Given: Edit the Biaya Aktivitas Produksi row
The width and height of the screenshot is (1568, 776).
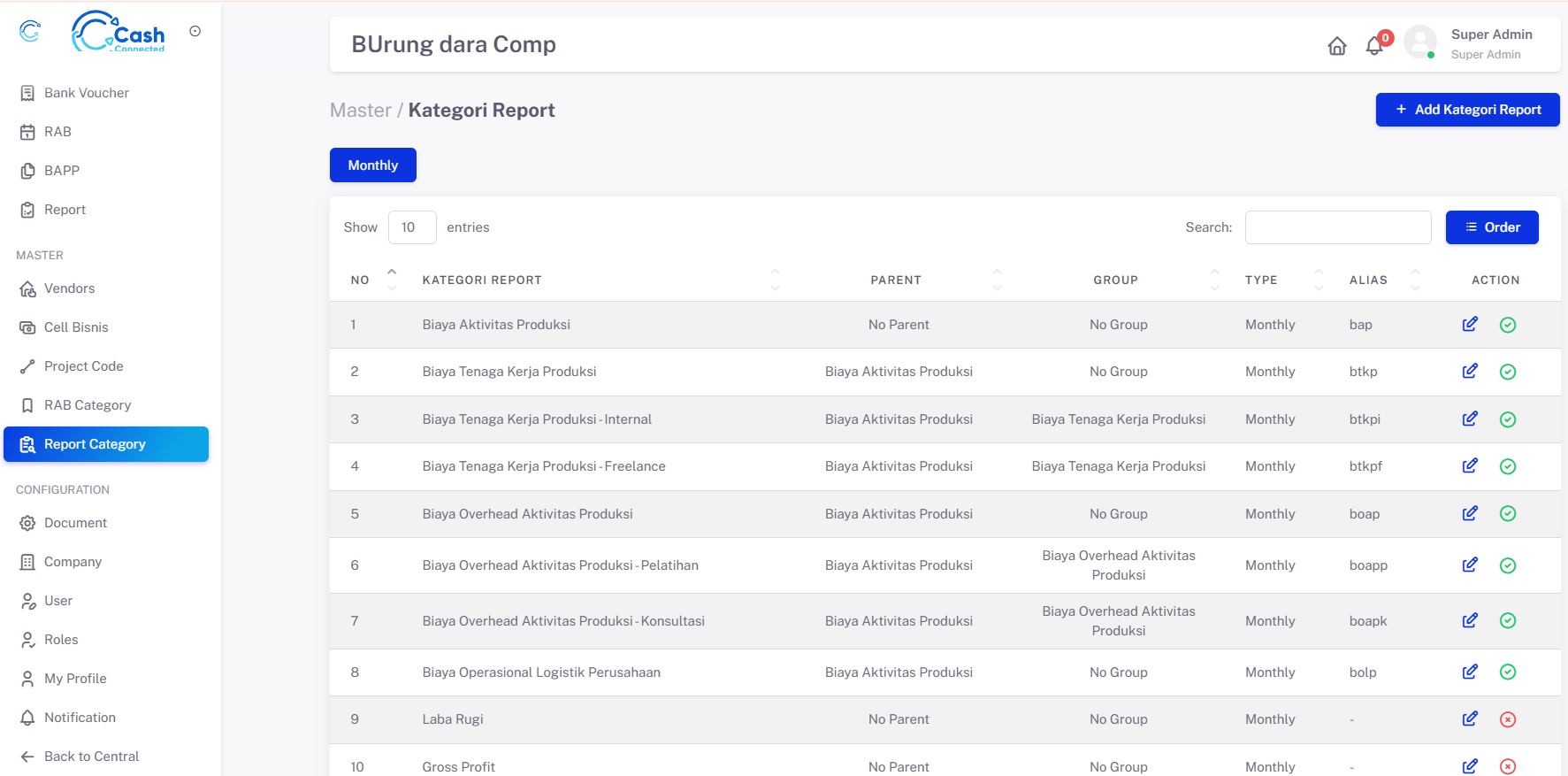Looking at the screenshot, I should [1470, 325].
